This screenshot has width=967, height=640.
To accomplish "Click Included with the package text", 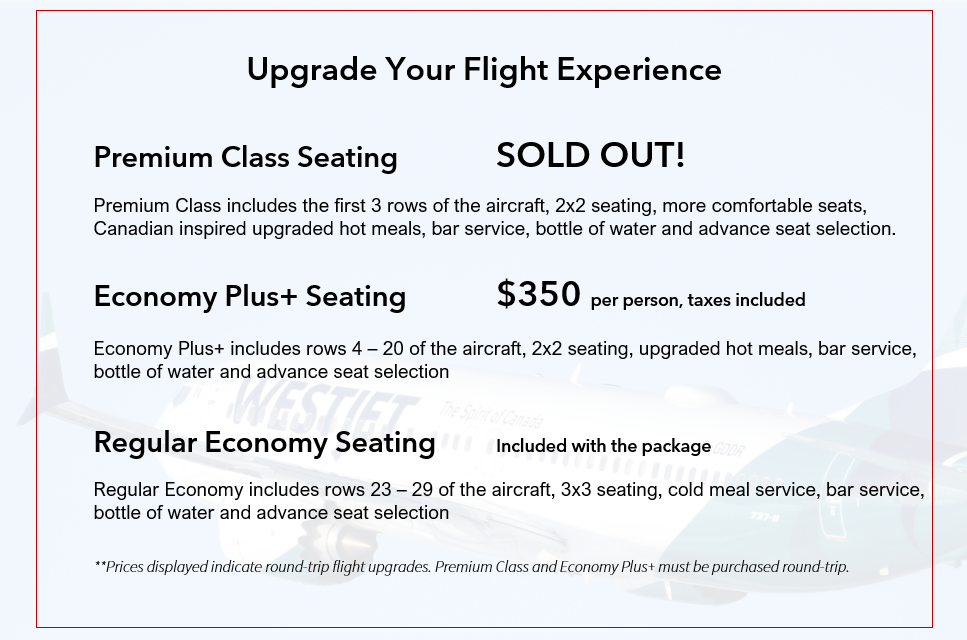I will tap(604, 446).
